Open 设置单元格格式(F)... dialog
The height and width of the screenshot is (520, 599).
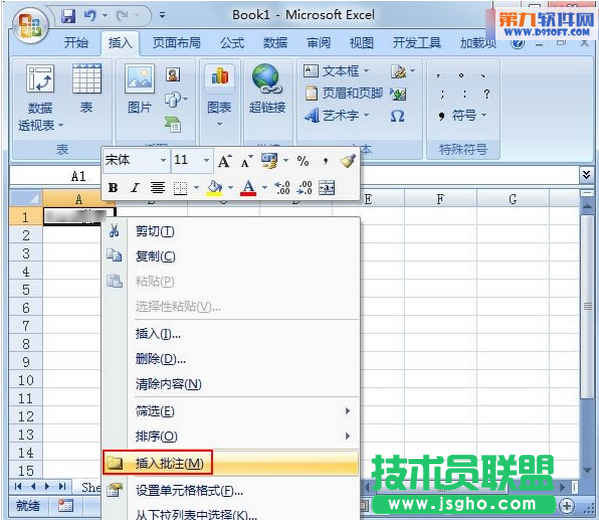click(231, 491)
